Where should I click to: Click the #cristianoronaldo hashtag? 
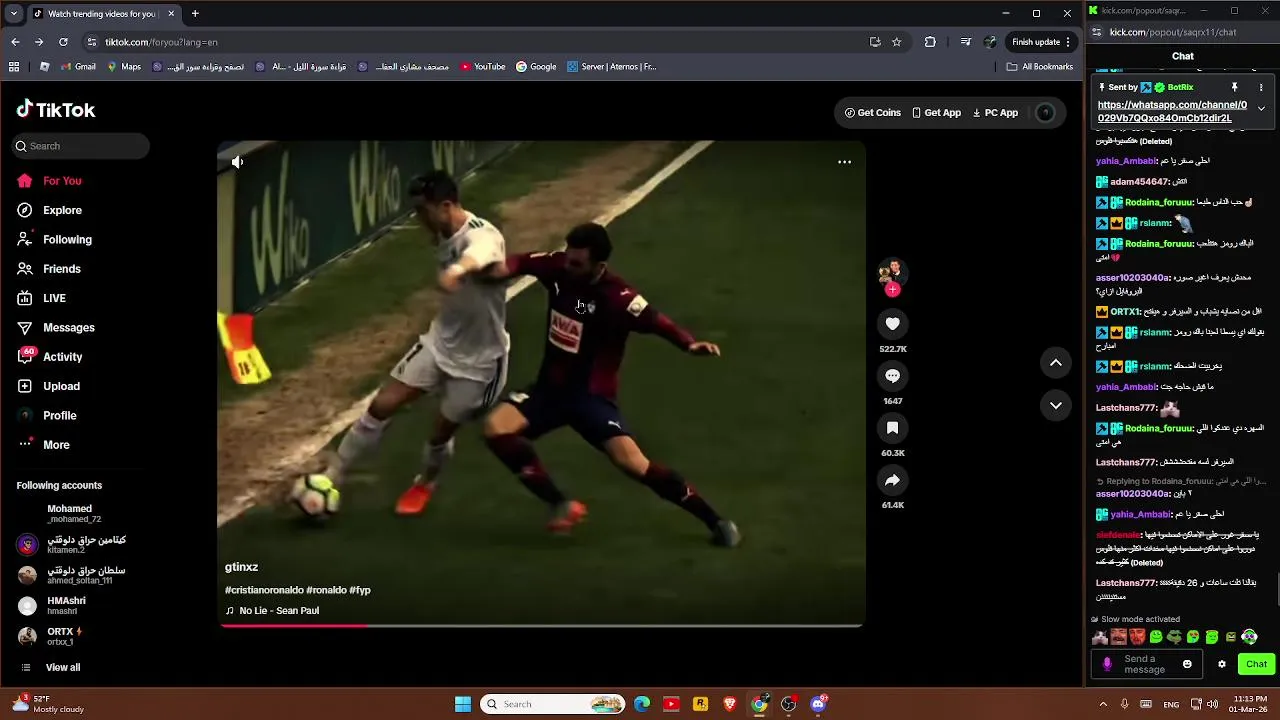pos(264,590)
